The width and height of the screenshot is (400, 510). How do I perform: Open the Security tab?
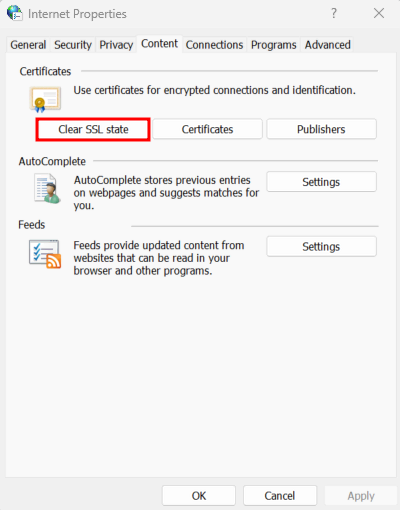(x=73, y=45)
